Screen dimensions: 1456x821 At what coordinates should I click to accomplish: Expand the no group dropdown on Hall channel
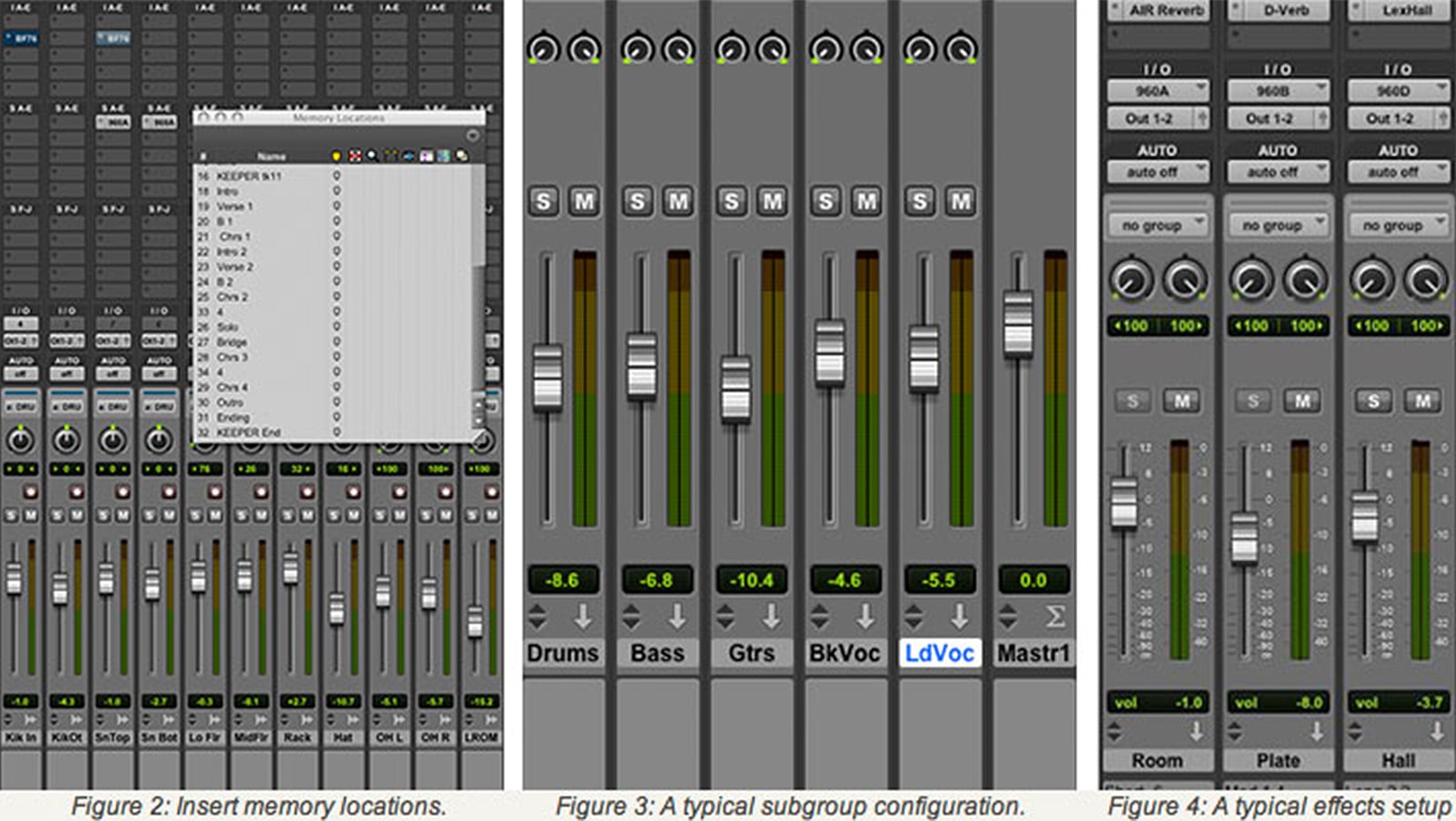point(1398,225)
